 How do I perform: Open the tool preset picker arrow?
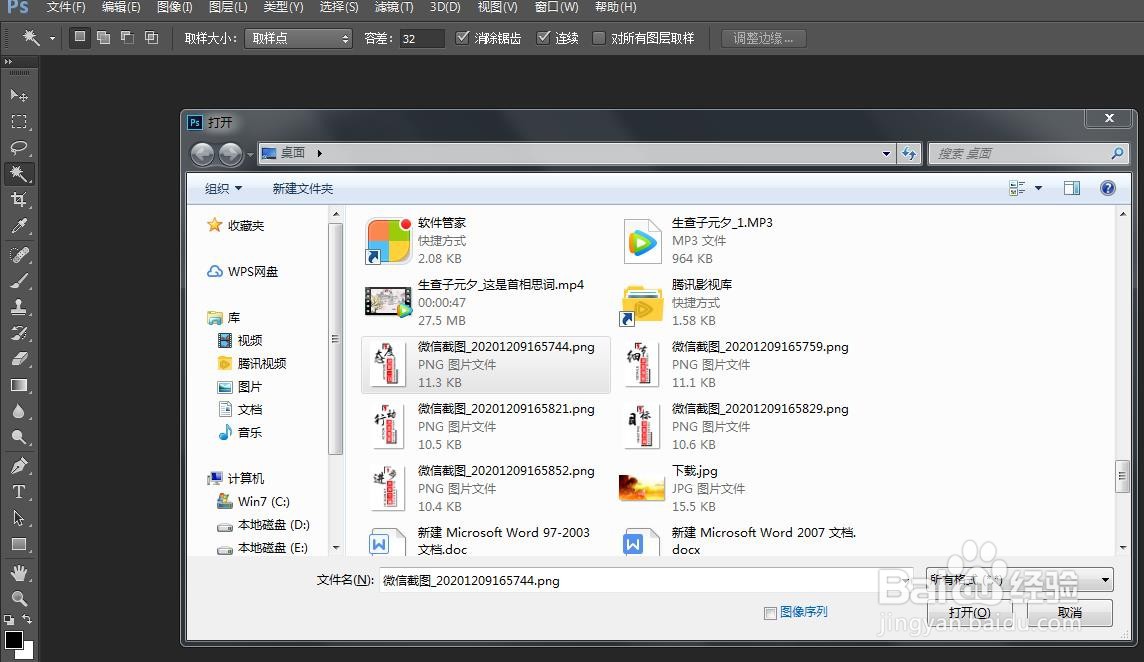click(53, 39)
